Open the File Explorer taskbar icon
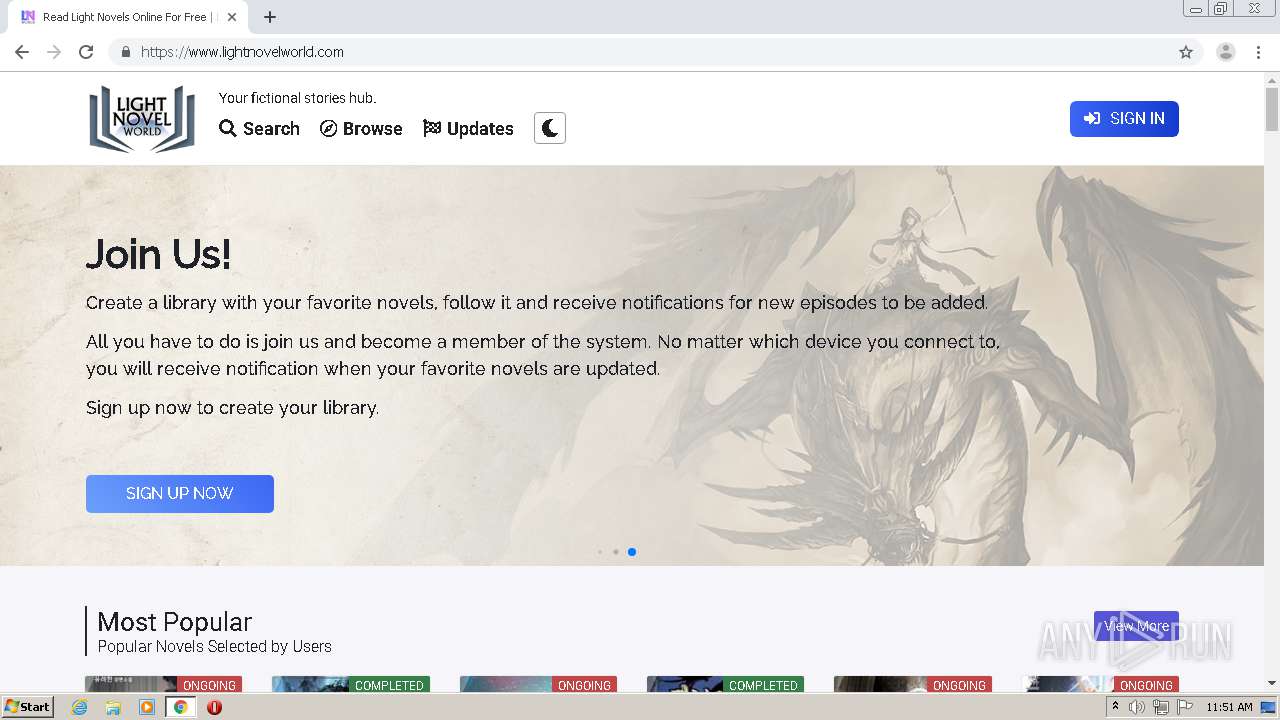 click(x=113, y=707)
